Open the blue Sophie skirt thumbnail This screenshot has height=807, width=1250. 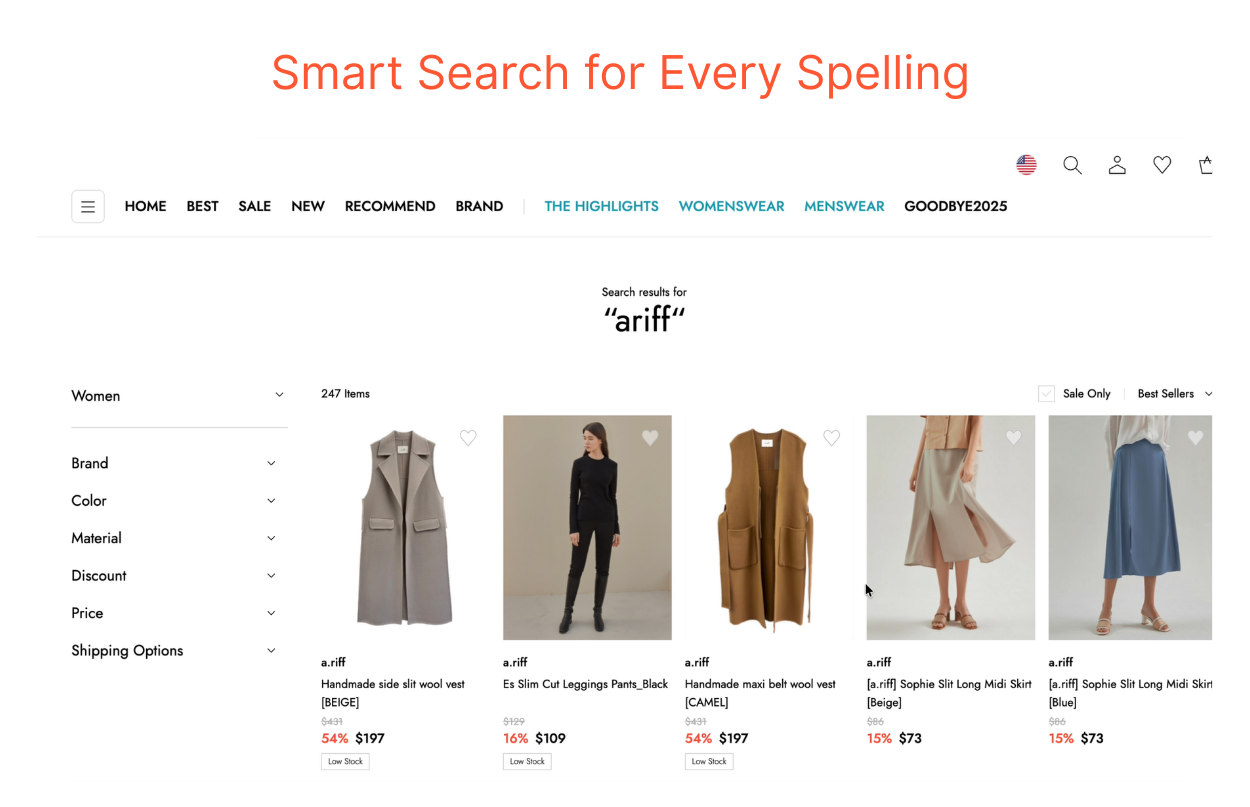coord(1130,528)
